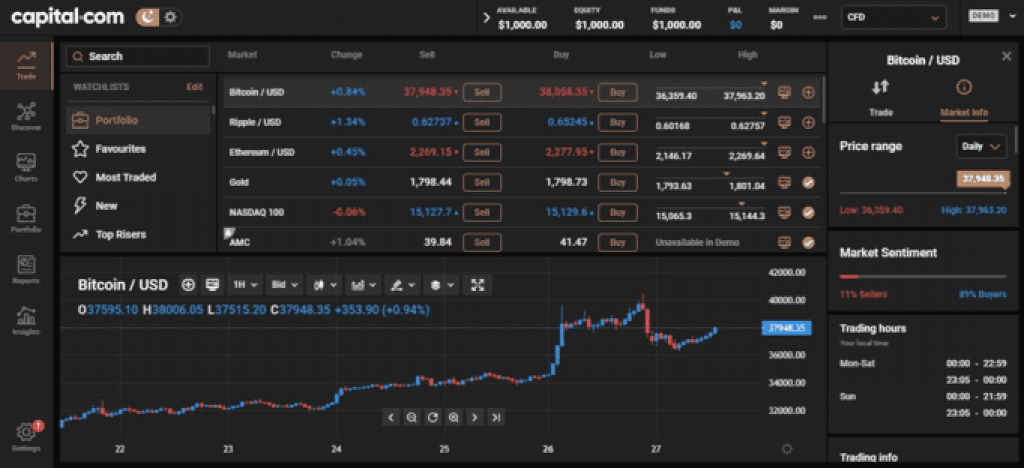The image size is (1024, 468).
Task: Click chart monitor icon beside Bitcoin / USD title
Action: point(212,285)
